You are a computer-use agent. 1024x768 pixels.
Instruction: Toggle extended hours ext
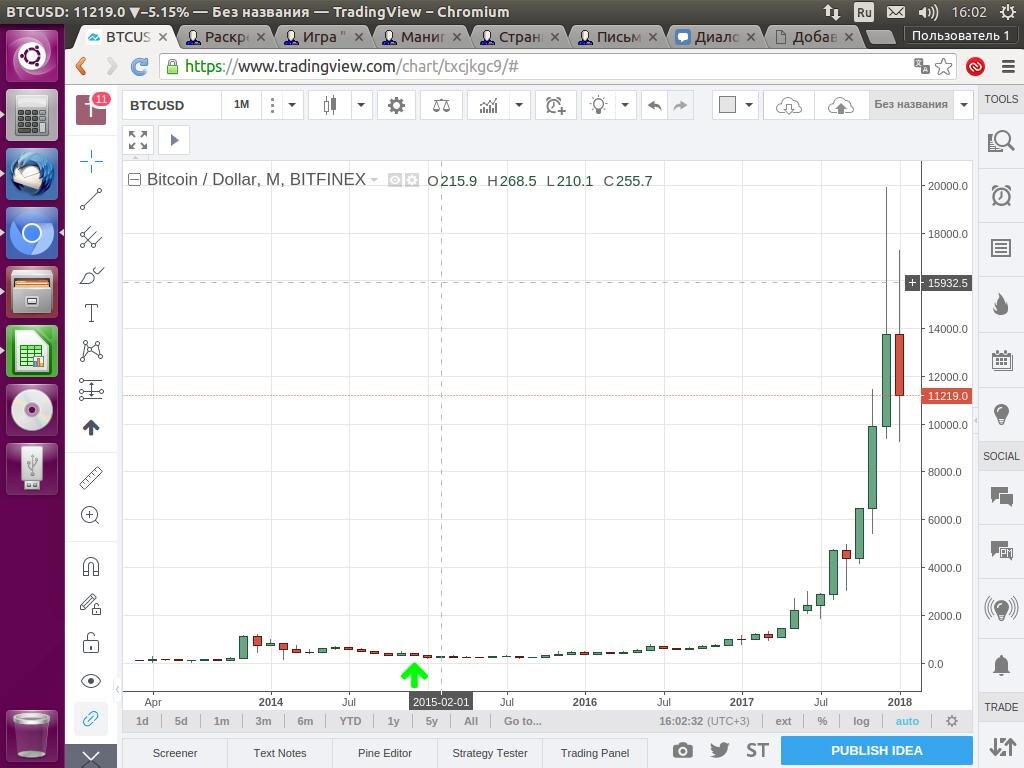click(x=783, y=721)
